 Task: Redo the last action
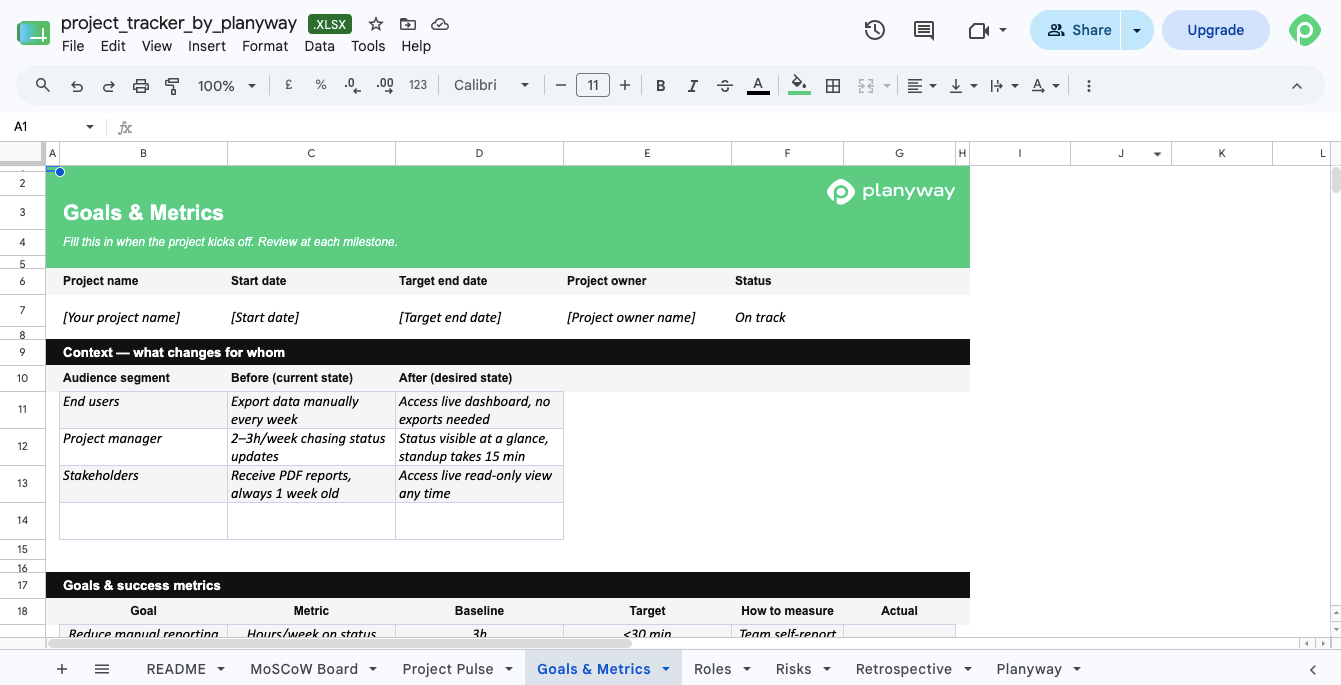click(109, 86)
